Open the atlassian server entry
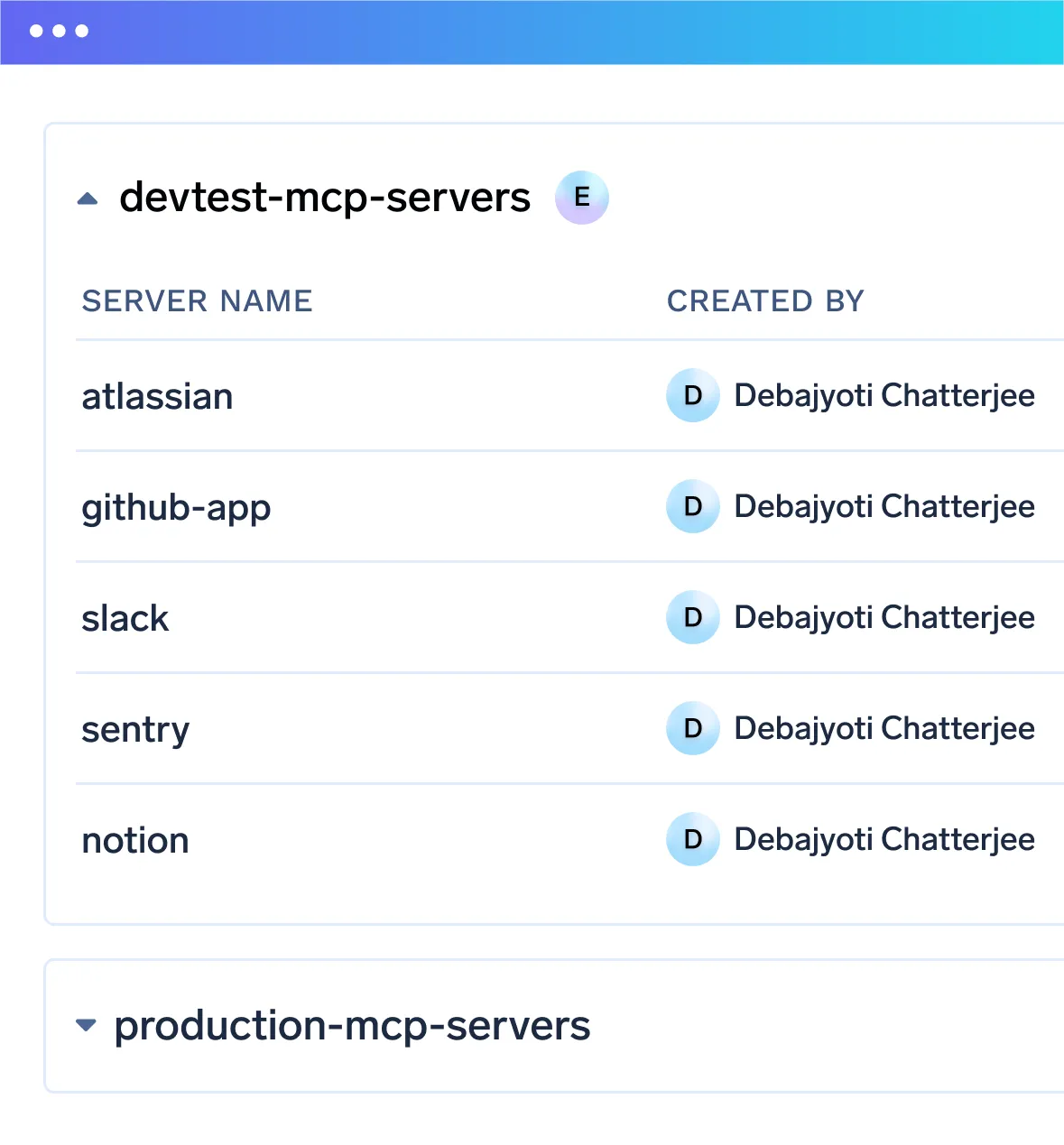1064x1145 pixels. pos(157,396)
